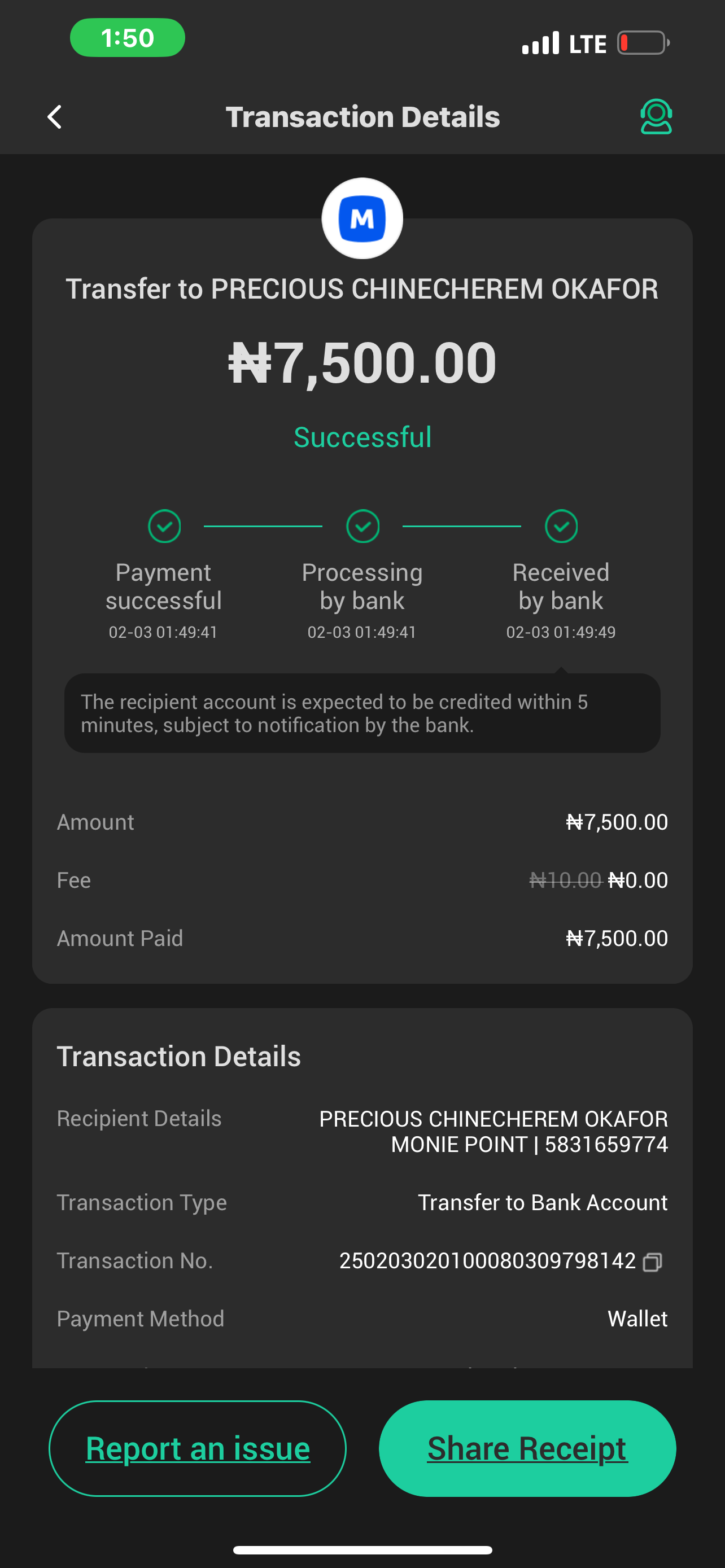Tap the battery indicator icon
Screen dimensions: 725x1568
click(643, 43)
